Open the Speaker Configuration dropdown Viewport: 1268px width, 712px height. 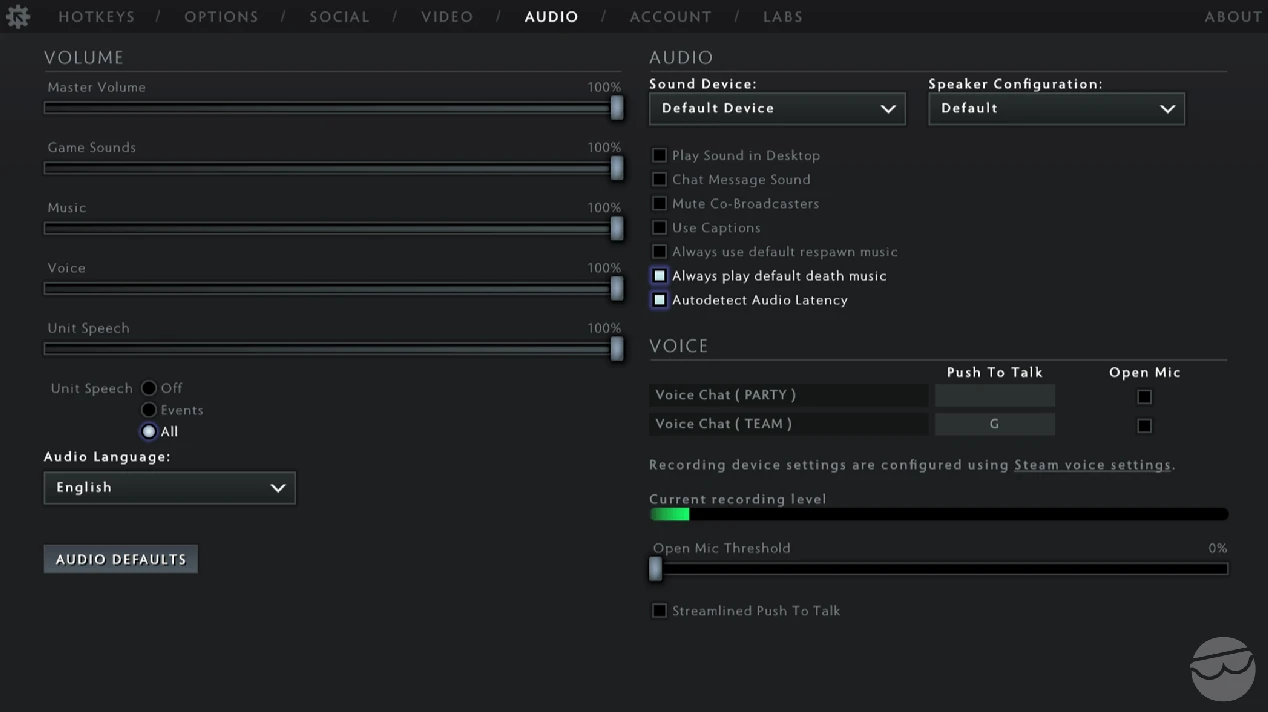(x=1056, y=108)
